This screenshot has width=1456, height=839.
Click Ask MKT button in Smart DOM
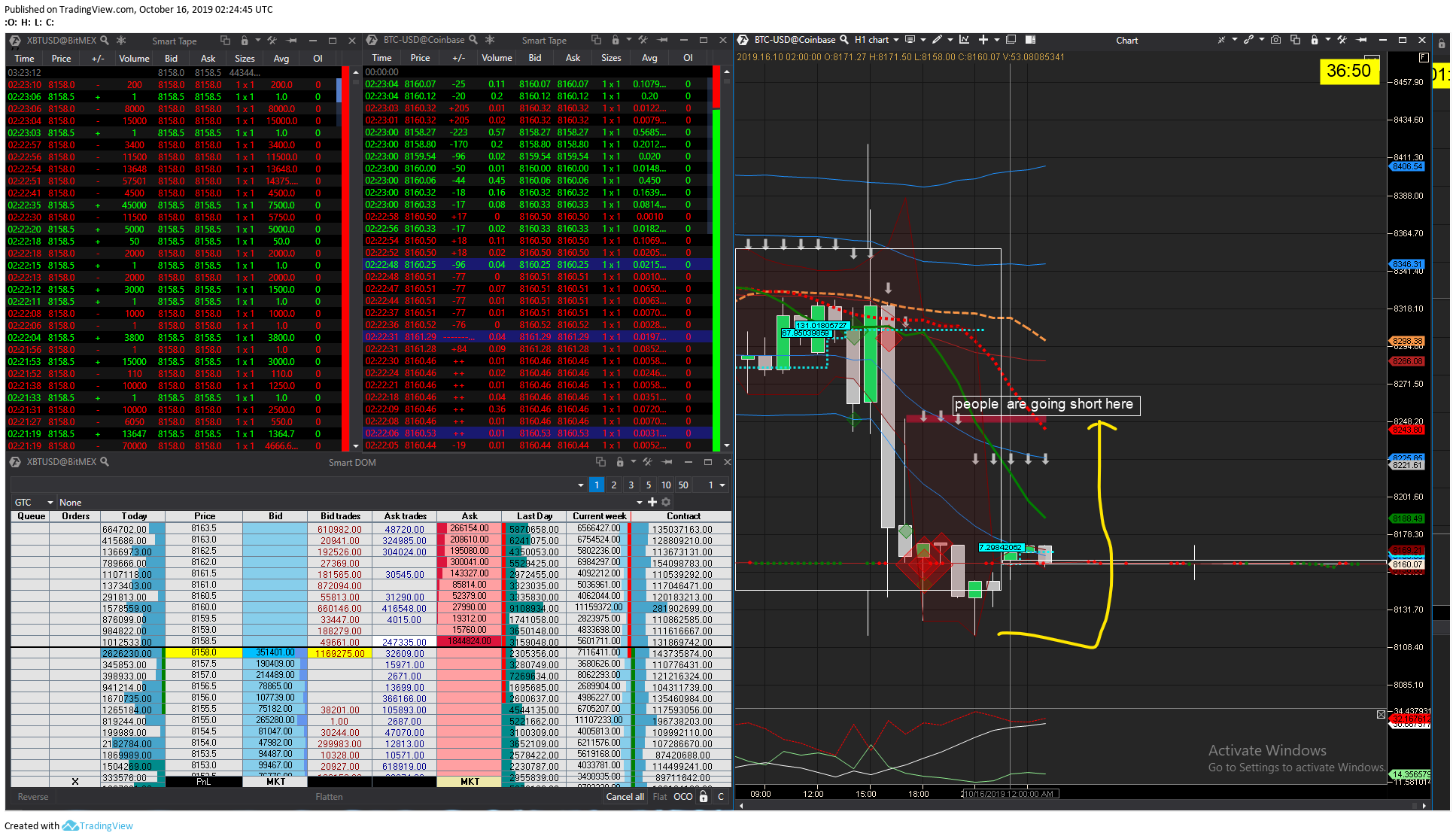tap(470, 782)
